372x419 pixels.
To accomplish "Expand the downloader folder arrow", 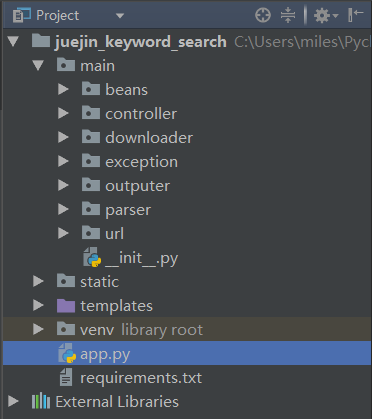I will (63, 137).
